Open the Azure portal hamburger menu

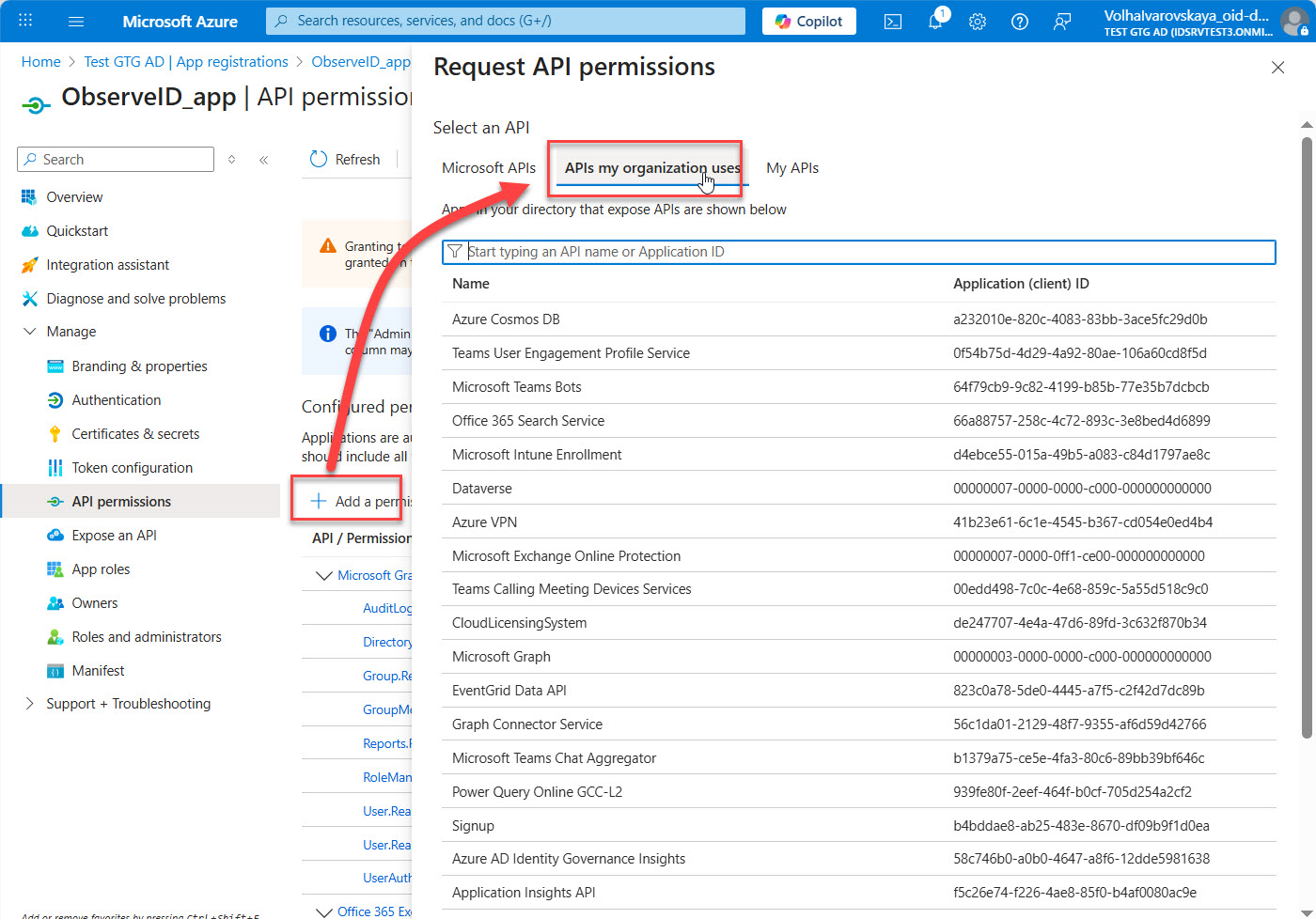point(76,21)
